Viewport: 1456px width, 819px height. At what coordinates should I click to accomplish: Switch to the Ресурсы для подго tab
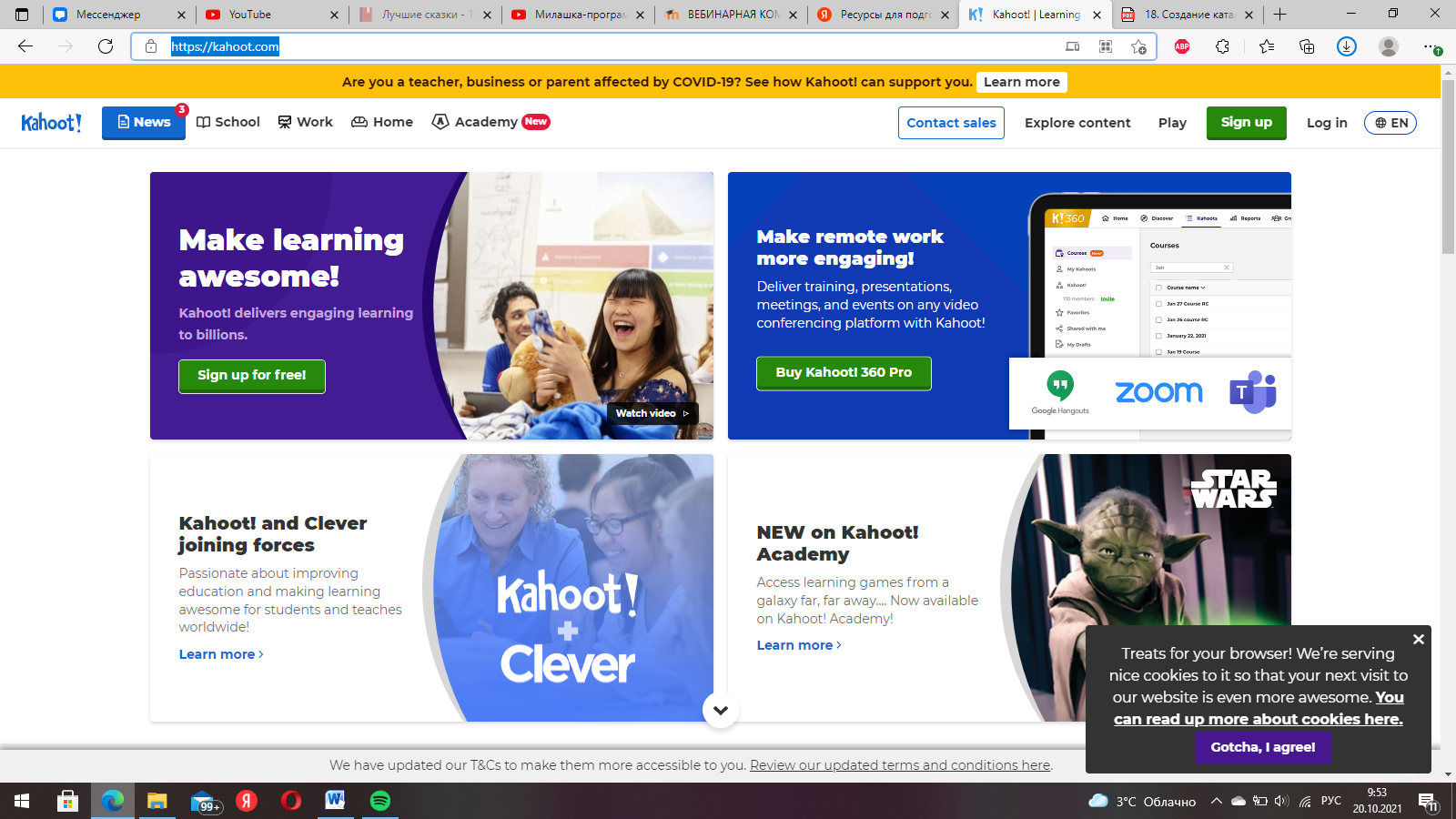coord(883,15)
